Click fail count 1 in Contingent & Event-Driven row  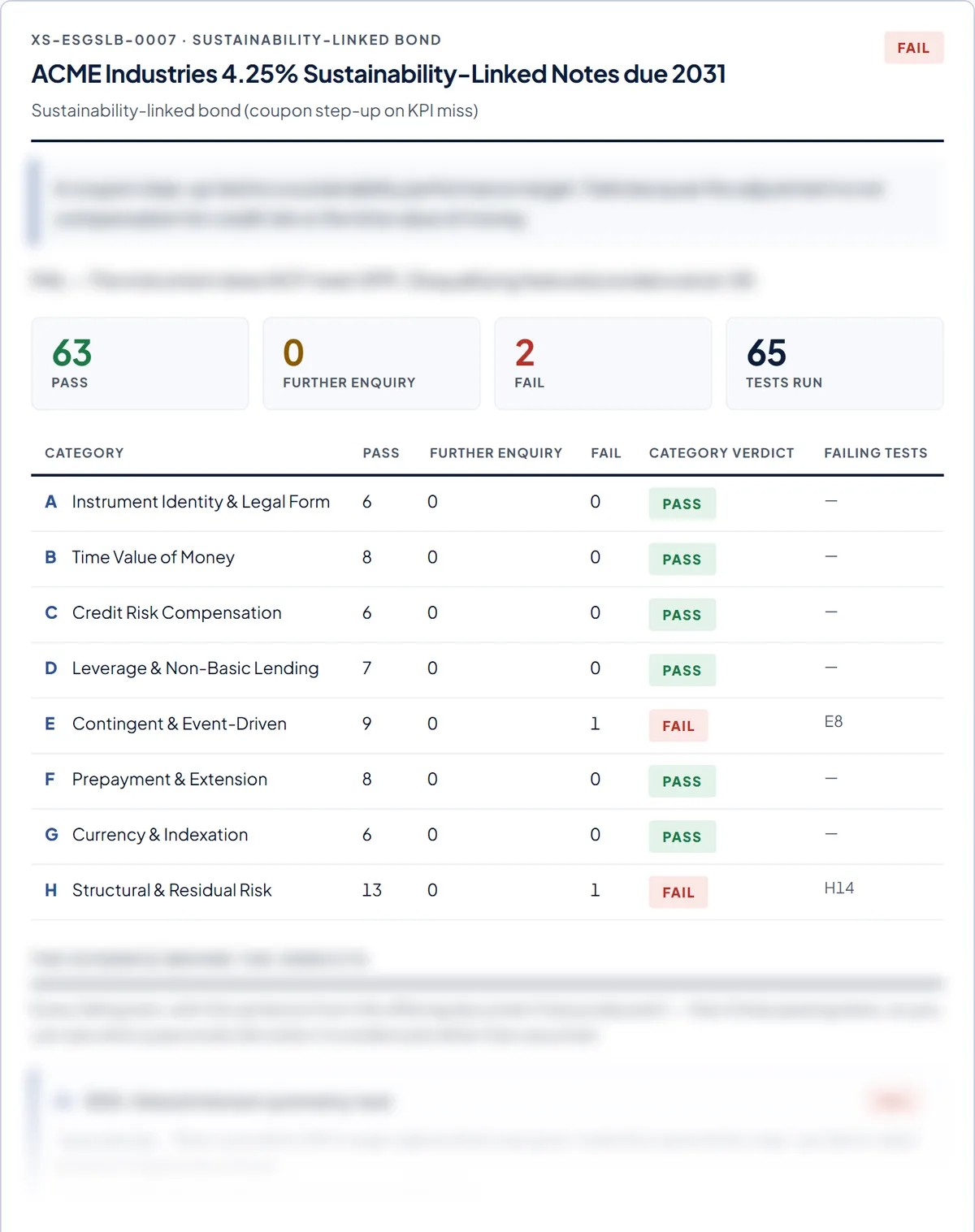coord(596,724)
